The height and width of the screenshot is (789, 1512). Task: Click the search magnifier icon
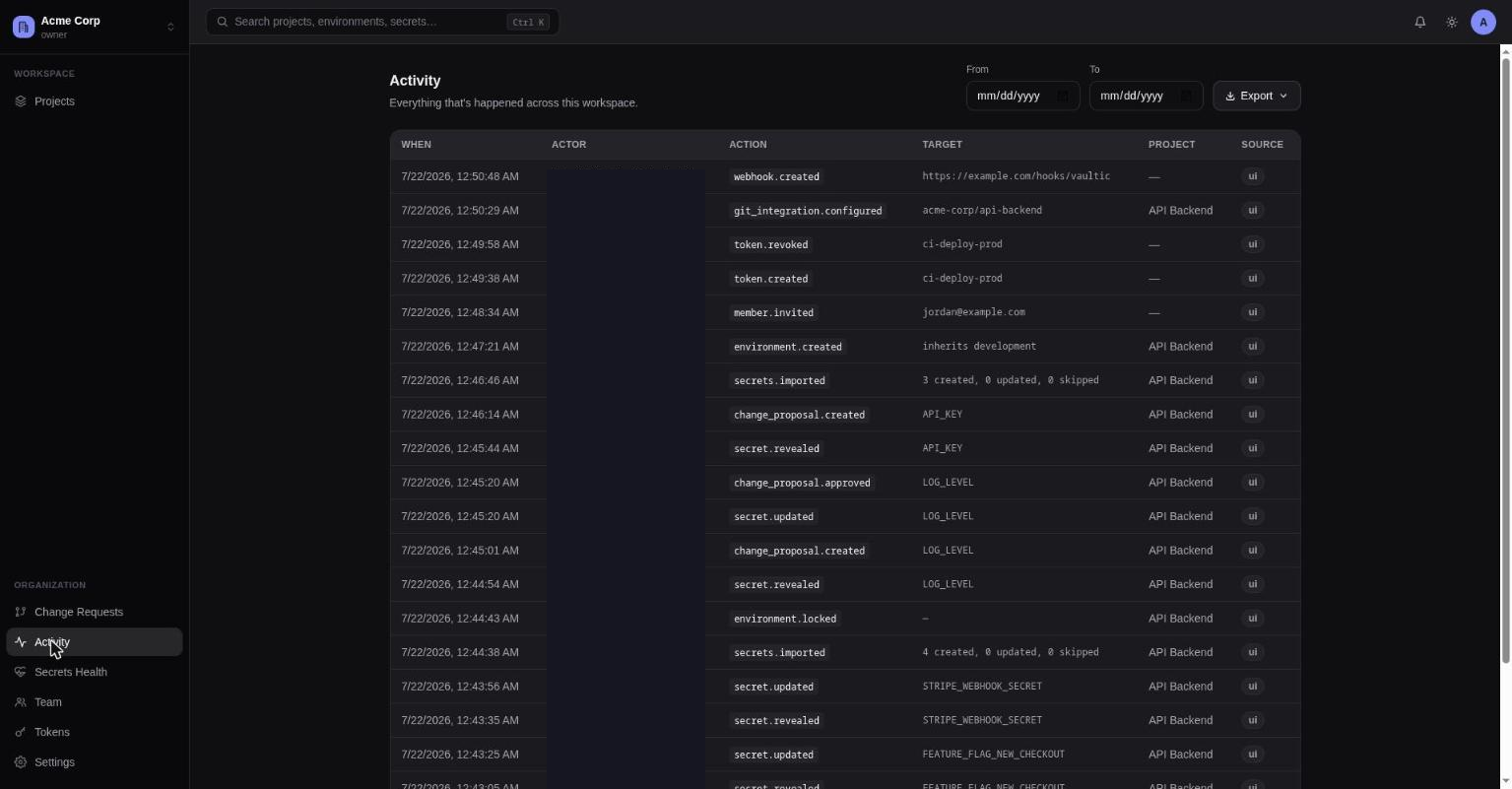223,22
